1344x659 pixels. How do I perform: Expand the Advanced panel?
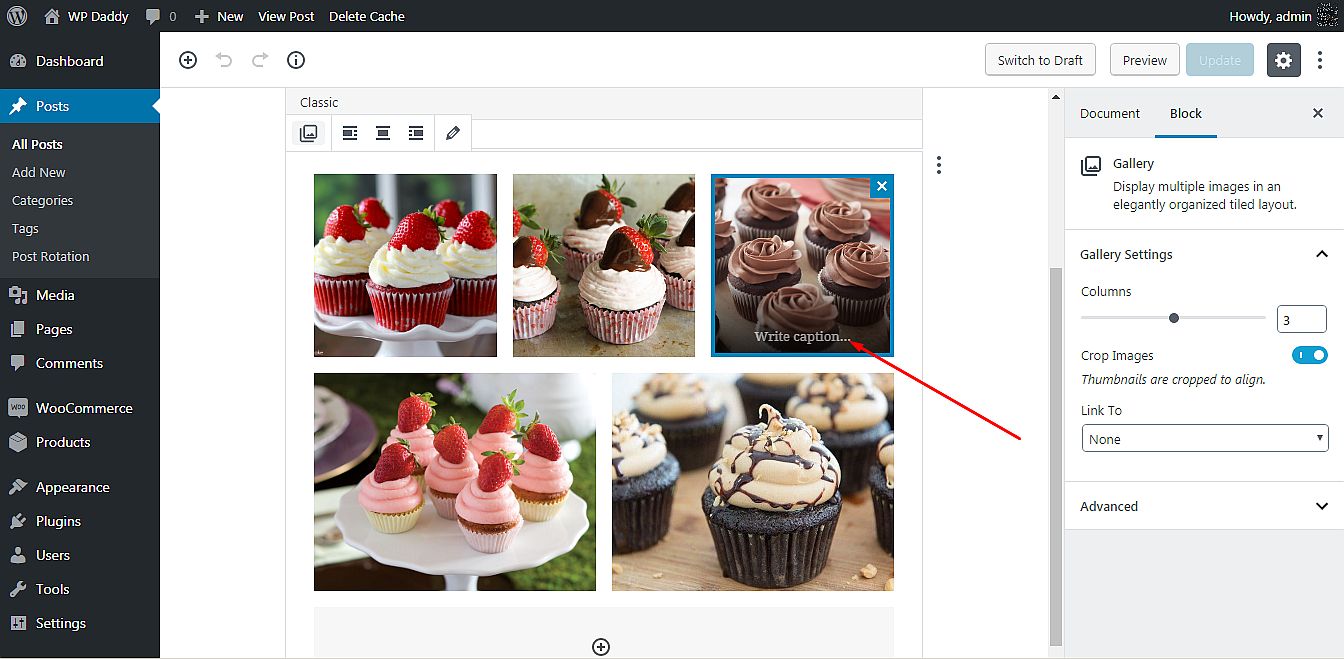click(x=1204, y=506)
